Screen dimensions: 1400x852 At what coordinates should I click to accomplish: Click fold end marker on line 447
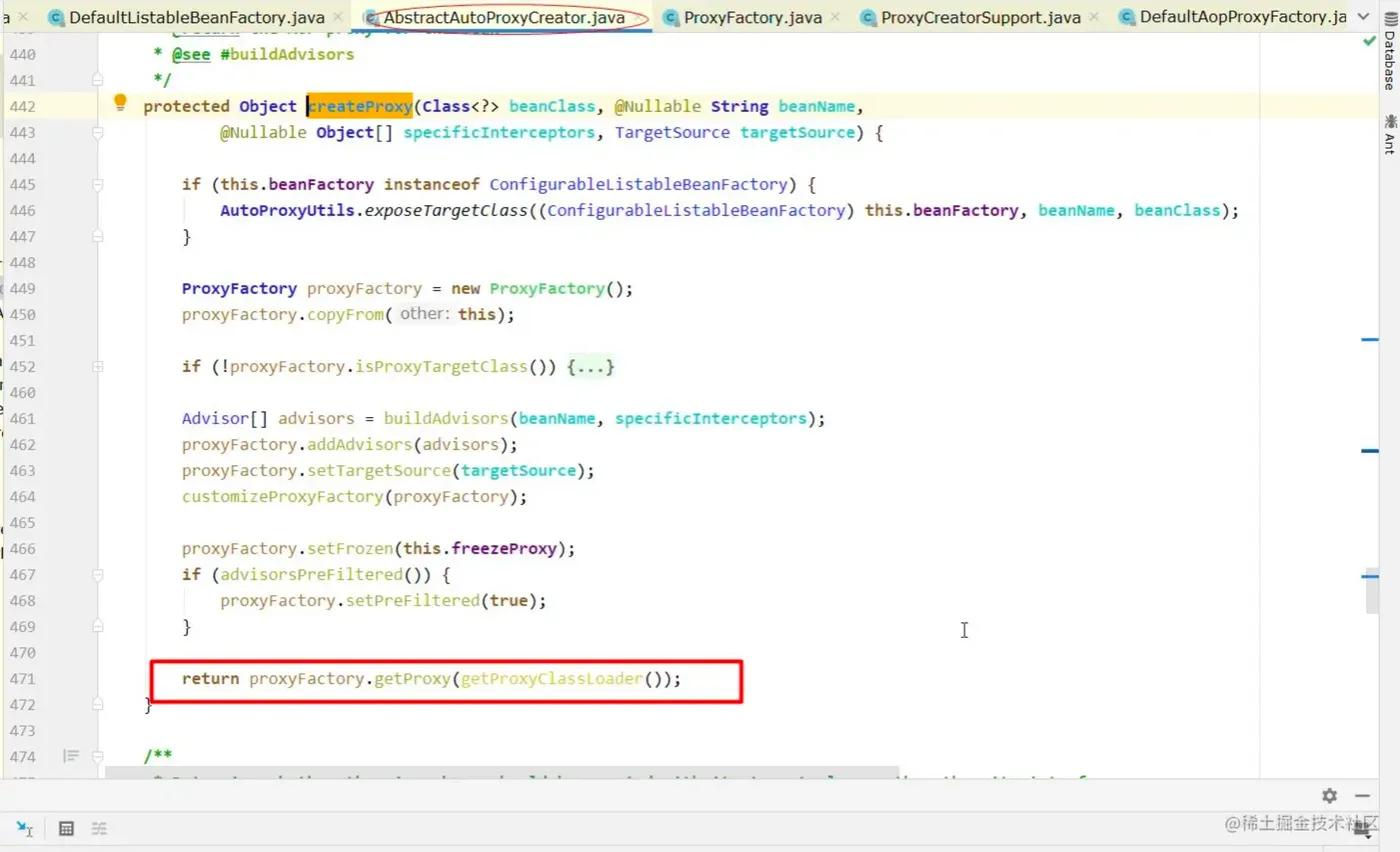98,237
